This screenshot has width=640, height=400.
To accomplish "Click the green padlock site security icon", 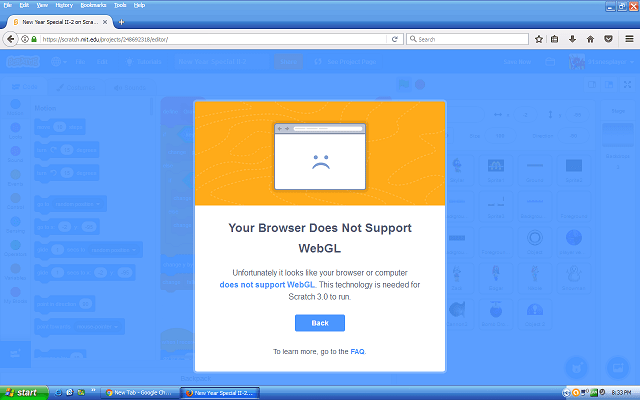I will coord(34,39).
